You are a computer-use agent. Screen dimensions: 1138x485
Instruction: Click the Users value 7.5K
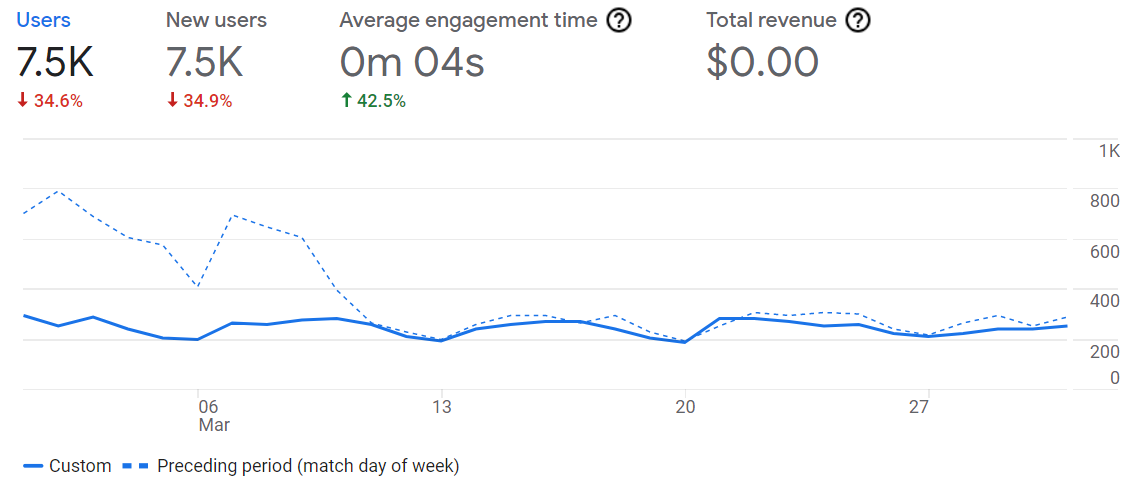tap(55, 62)
